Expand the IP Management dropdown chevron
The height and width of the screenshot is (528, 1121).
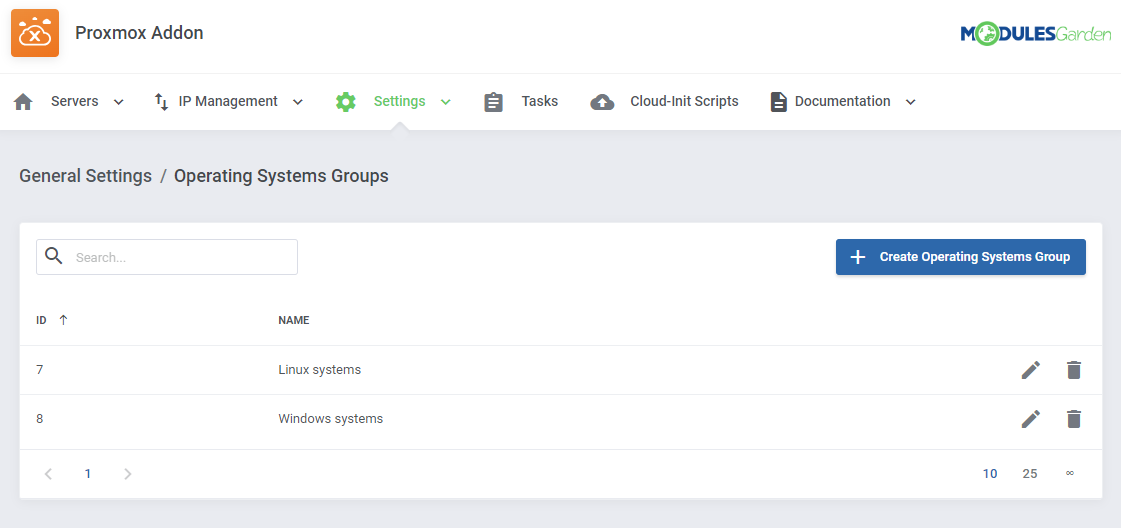297,102
